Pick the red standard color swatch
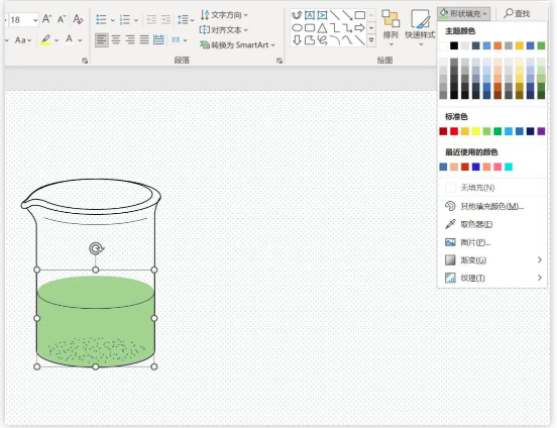Viewport: 557px width, 428px height. point(454,131)
